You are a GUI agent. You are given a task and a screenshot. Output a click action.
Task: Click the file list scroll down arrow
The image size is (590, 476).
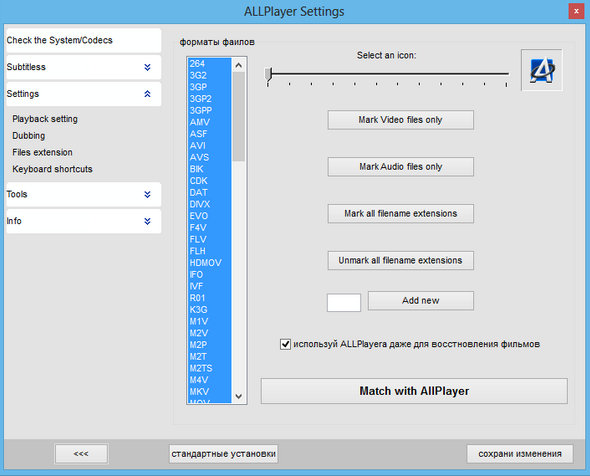(239, 396)
